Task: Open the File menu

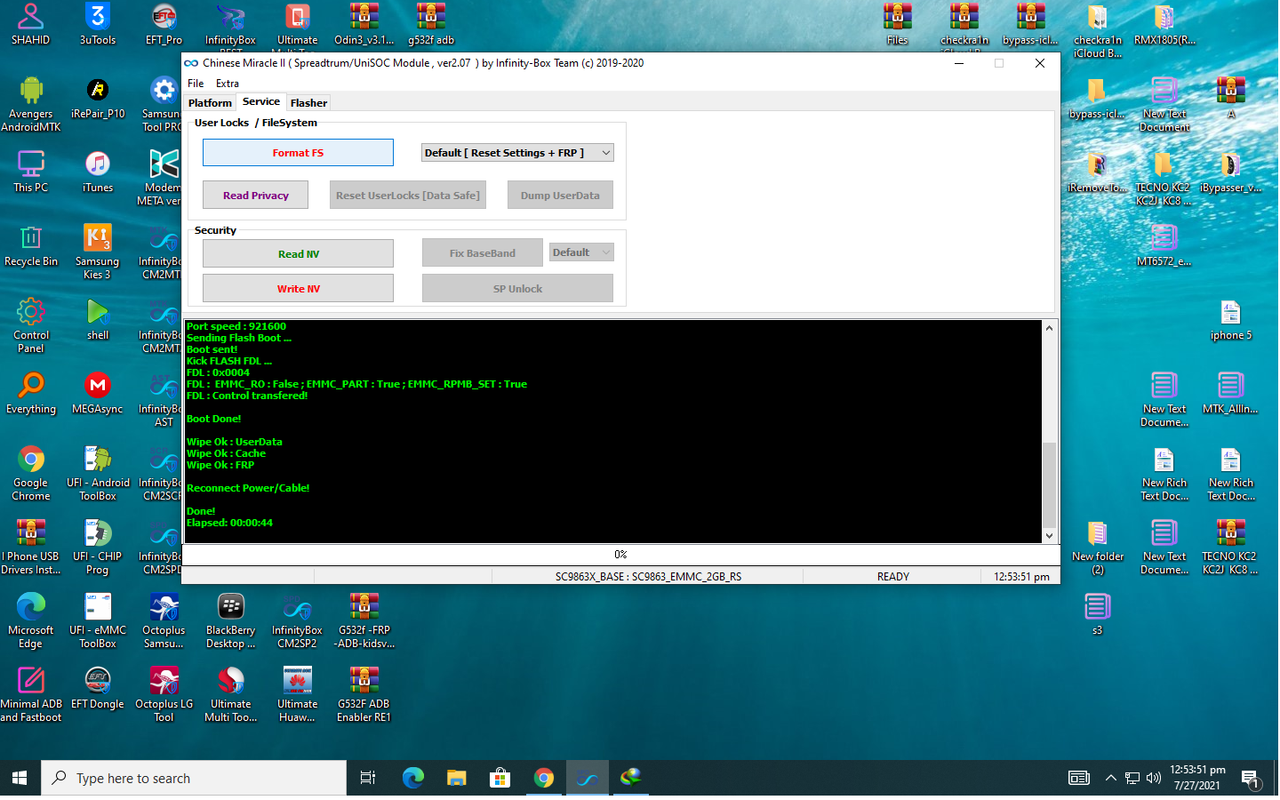Action: pyautogui.click(x=196, y=83)
